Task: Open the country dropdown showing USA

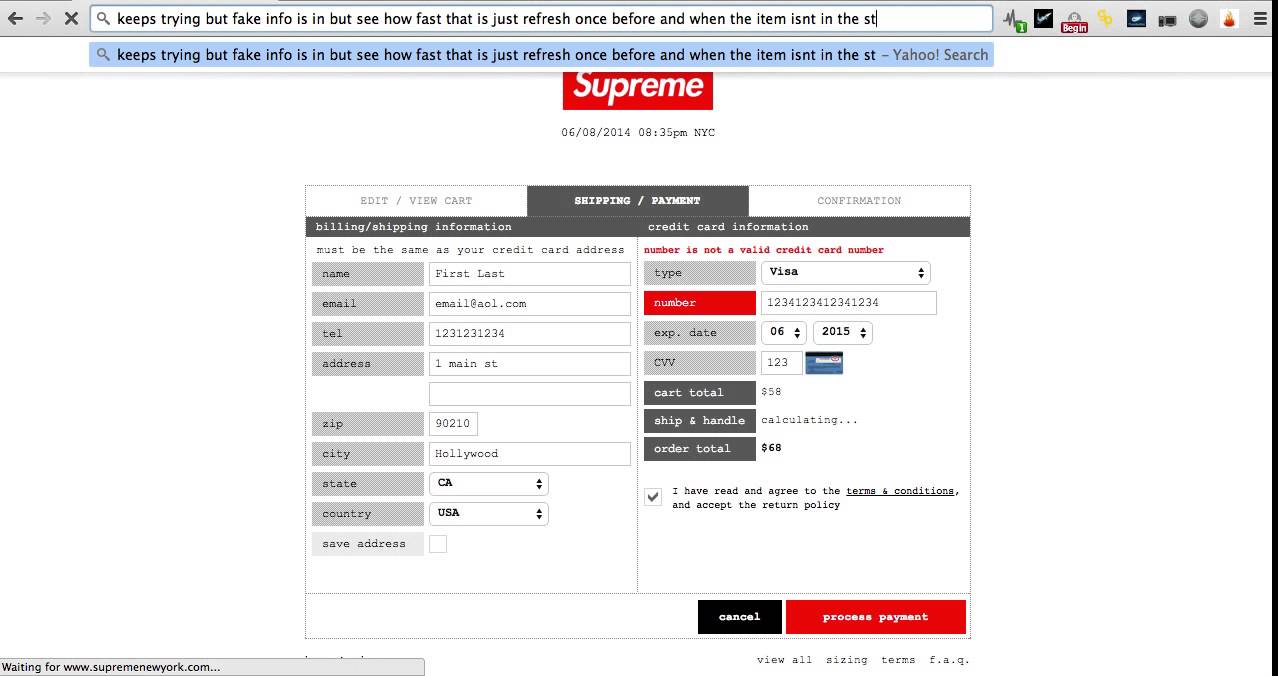Action: (x=489, y=513)
